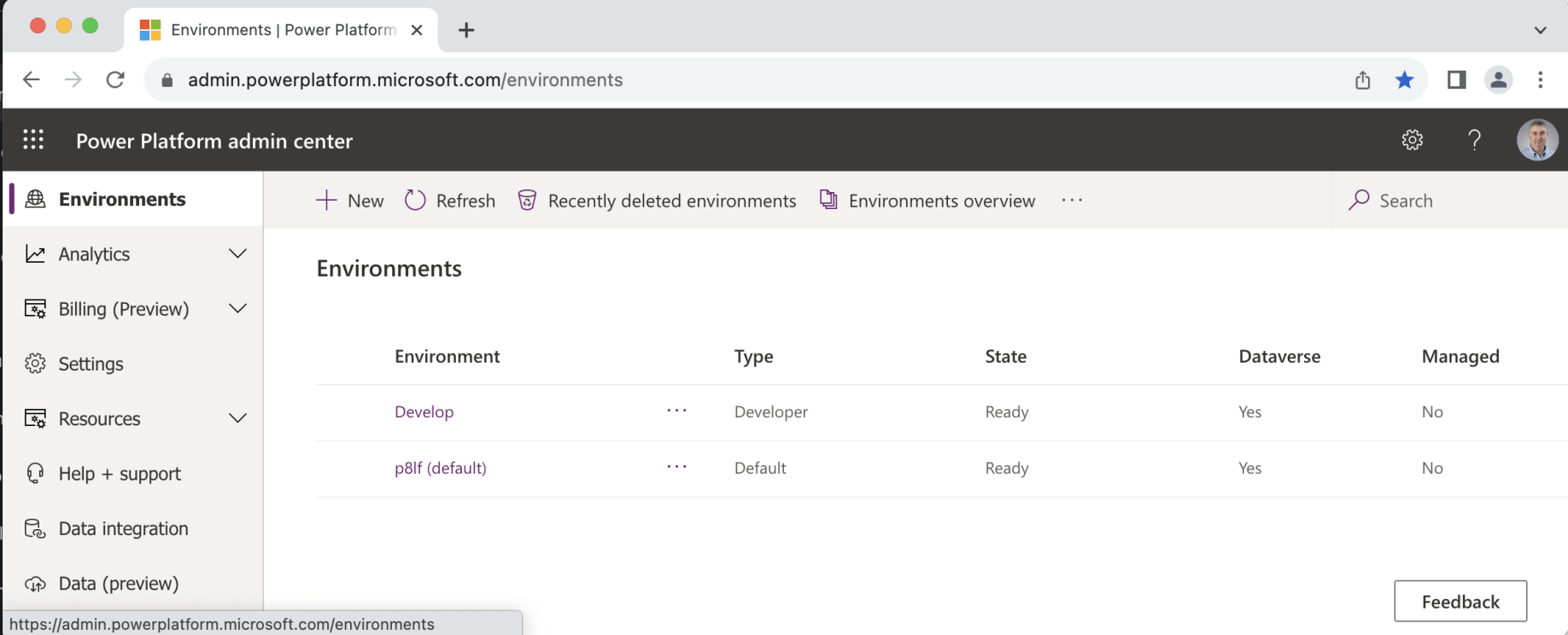Image resolution: width=1568 pixels, height=635 pixels.
Task: Click the Refresh toolbar icon
Action: click(415, 201)
